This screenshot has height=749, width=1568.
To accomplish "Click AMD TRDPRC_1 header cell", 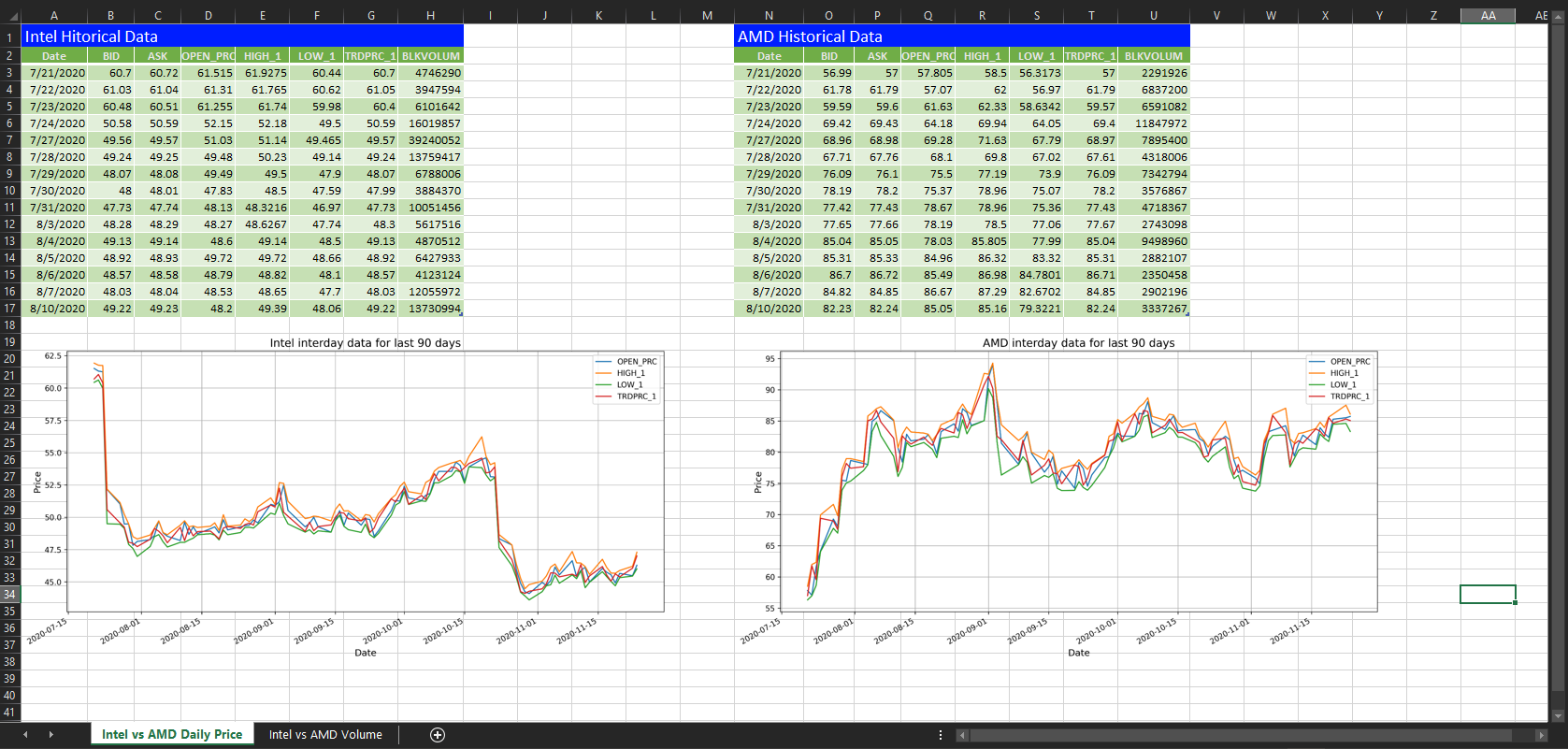I will tap(1090, 56).
